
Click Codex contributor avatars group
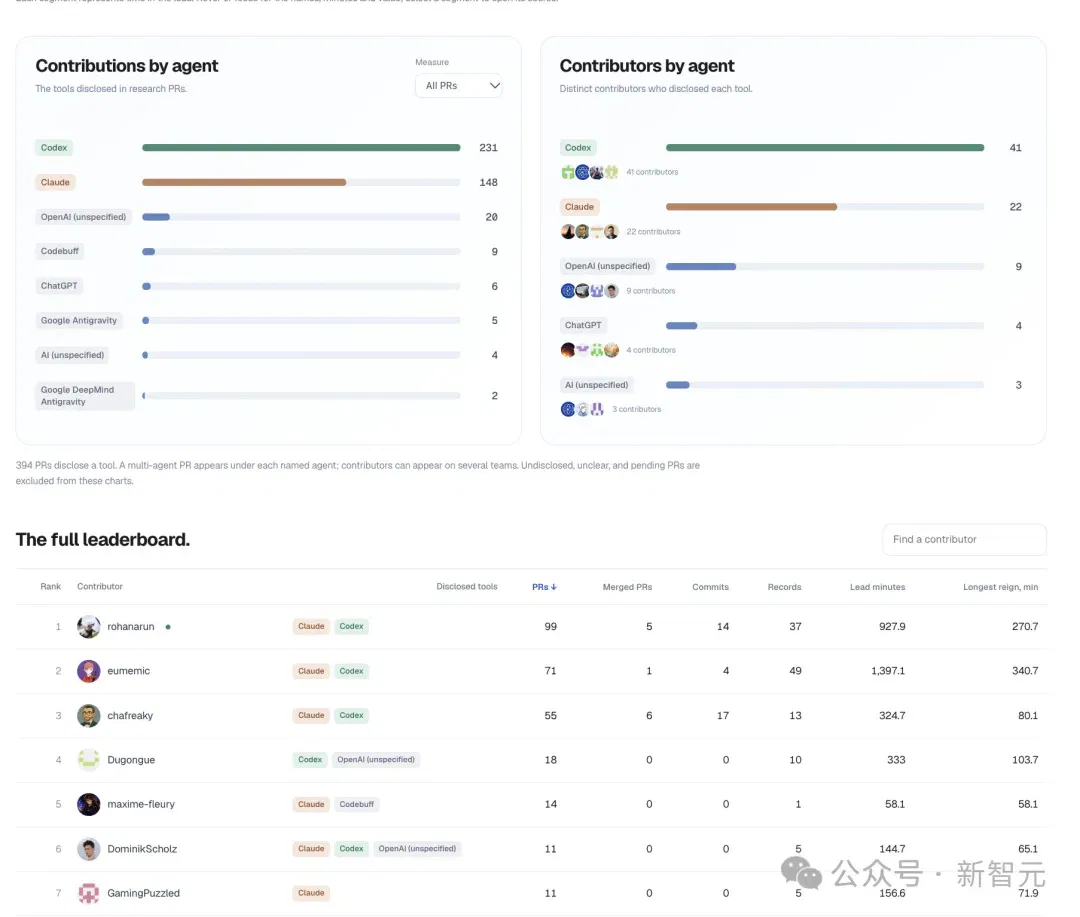[590, 172]
